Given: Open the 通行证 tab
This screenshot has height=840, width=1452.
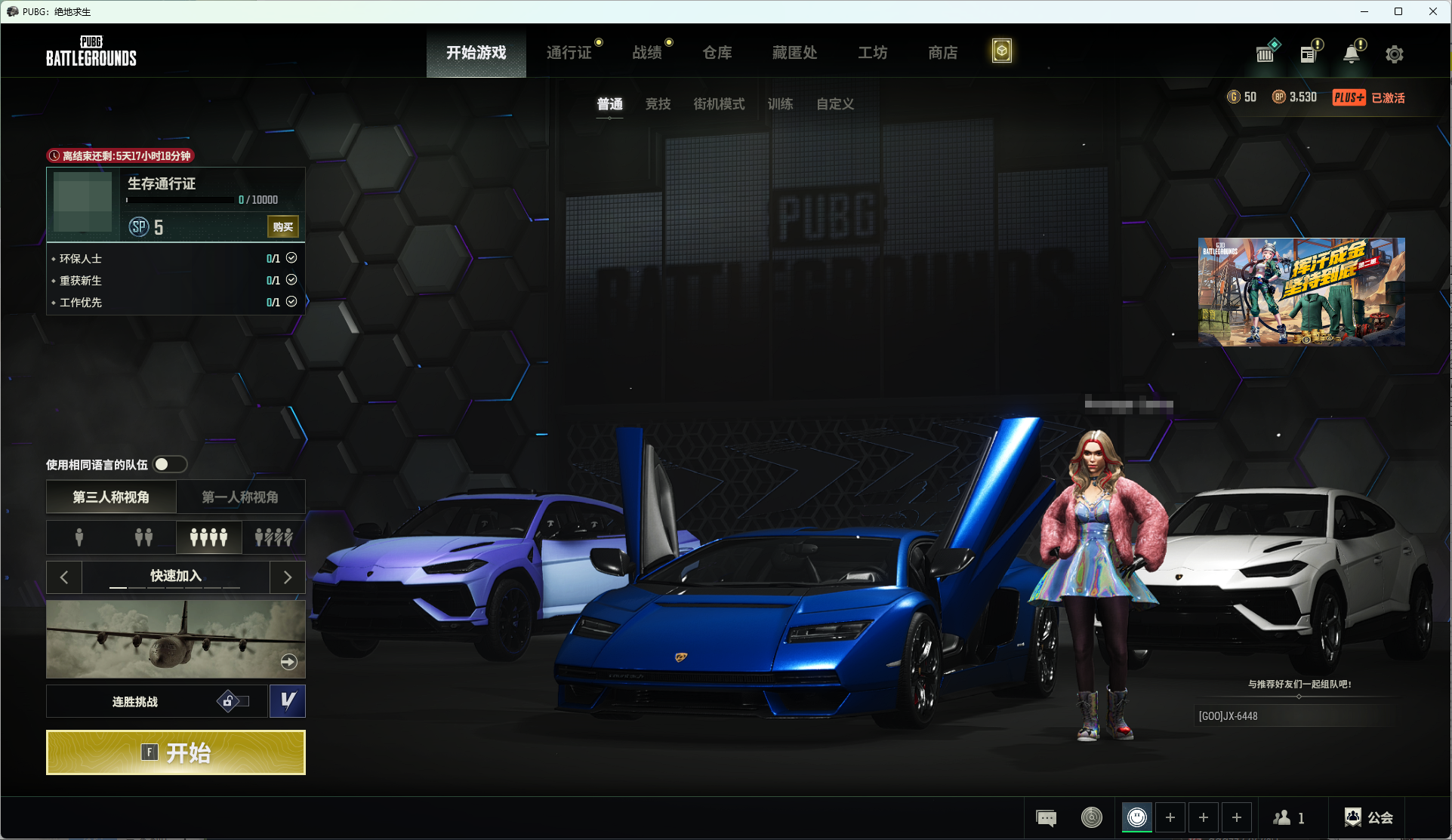Looking at the screenshot, I should [569, 53].
